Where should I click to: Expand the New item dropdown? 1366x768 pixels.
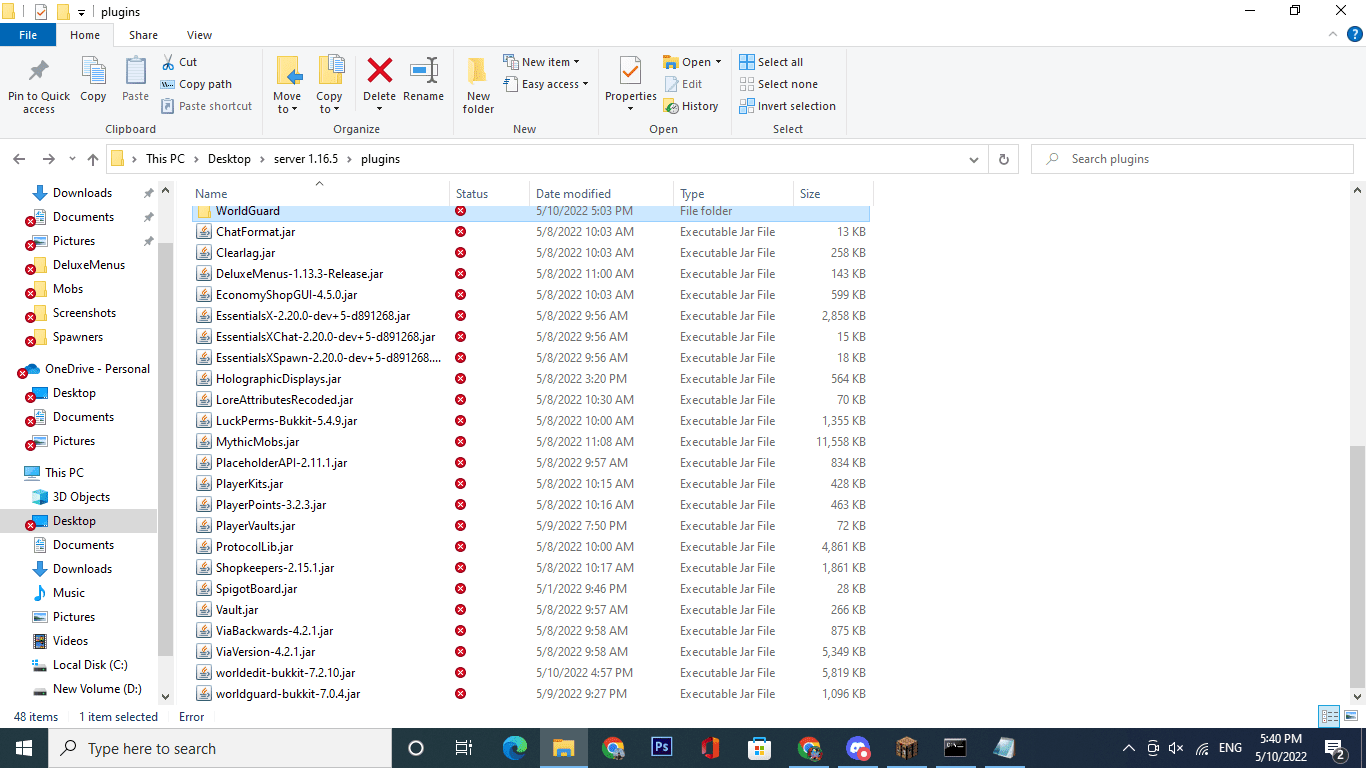pos(541,62)
